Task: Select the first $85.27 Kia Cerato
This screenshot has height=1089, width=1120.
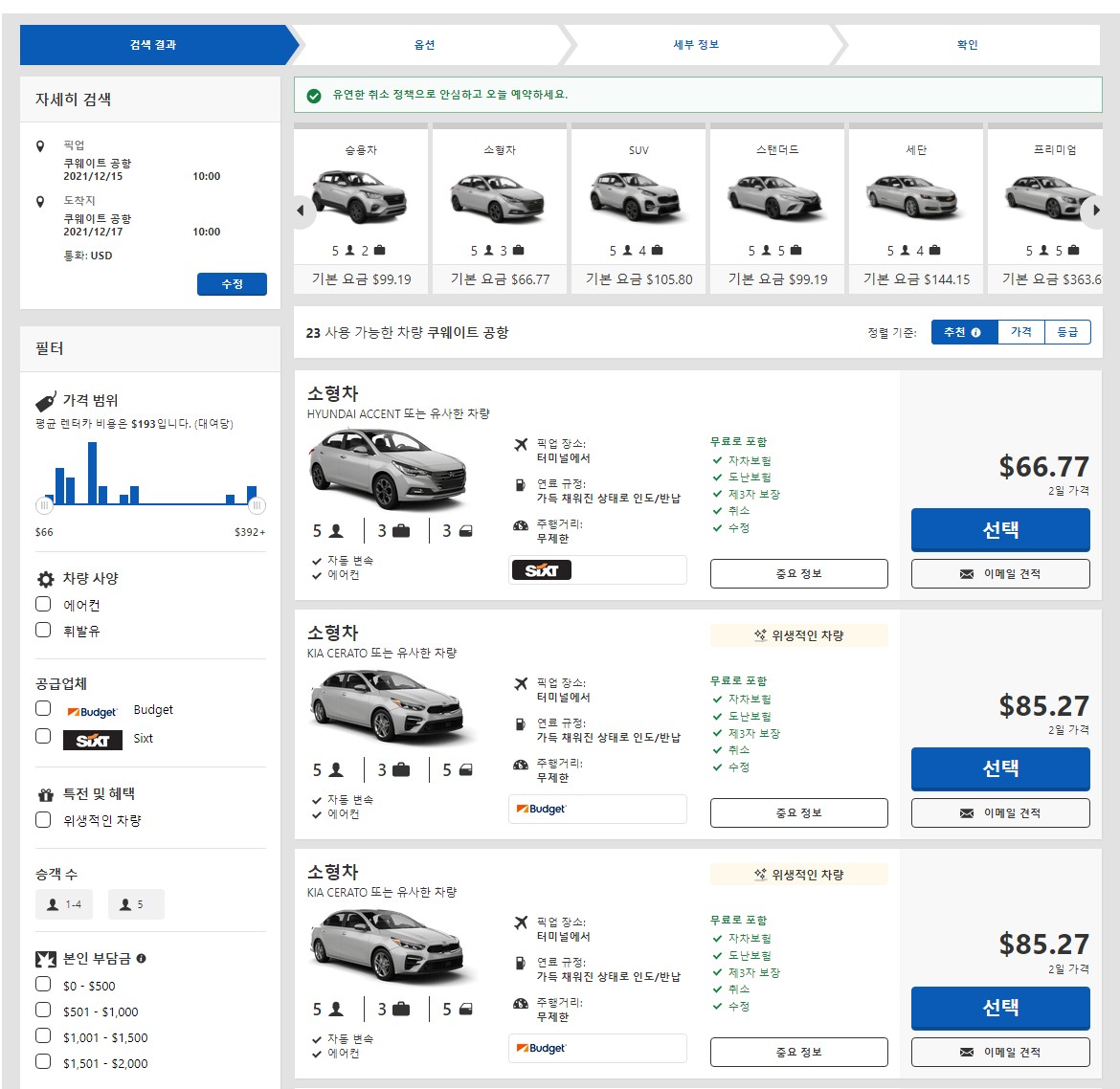Action: [x=1000, y=769]
